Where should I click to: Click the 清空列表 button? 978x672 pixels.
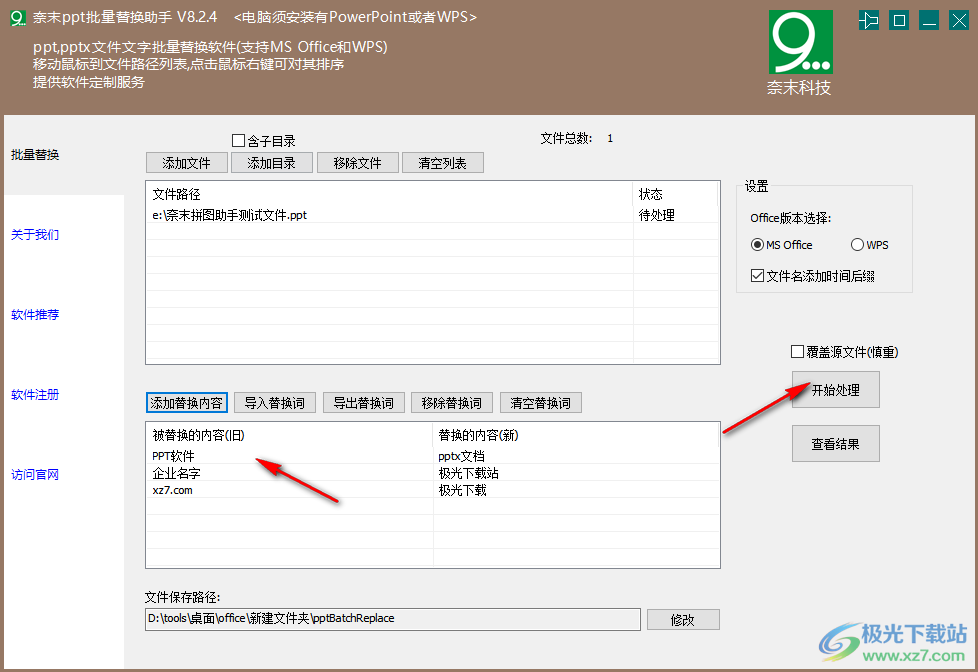coord(443,163)
